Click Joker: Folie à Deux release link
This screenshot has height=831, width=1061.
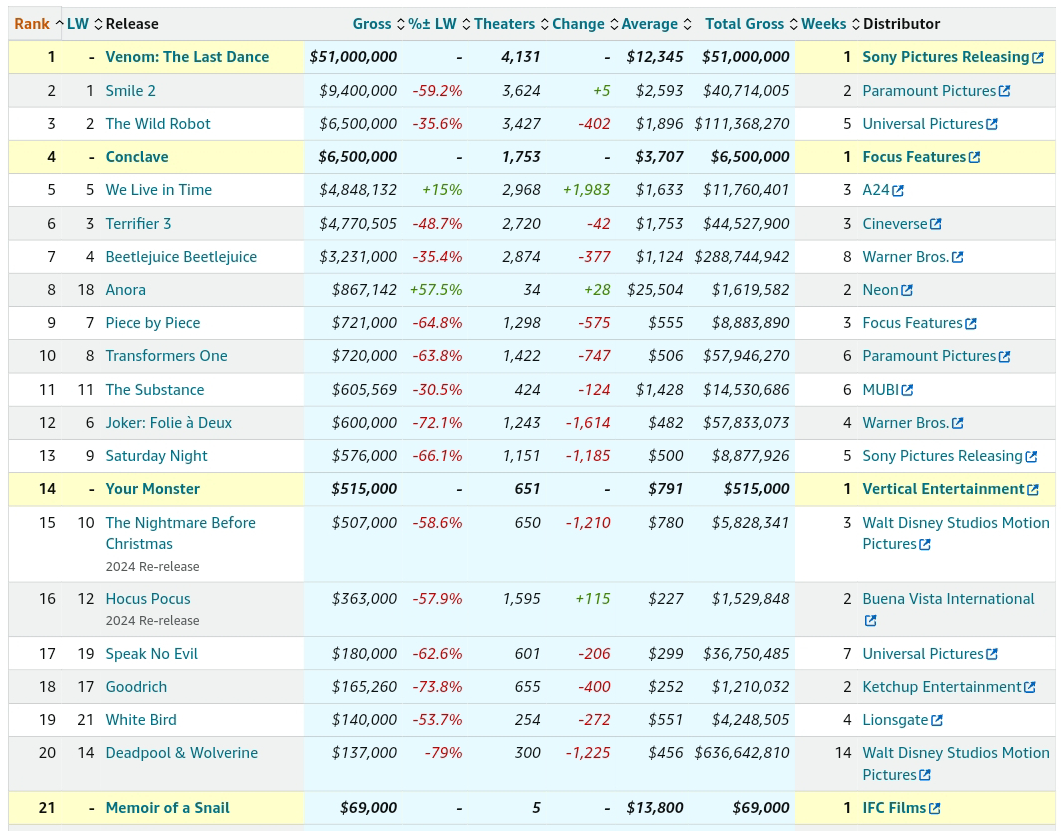(168, 423)
